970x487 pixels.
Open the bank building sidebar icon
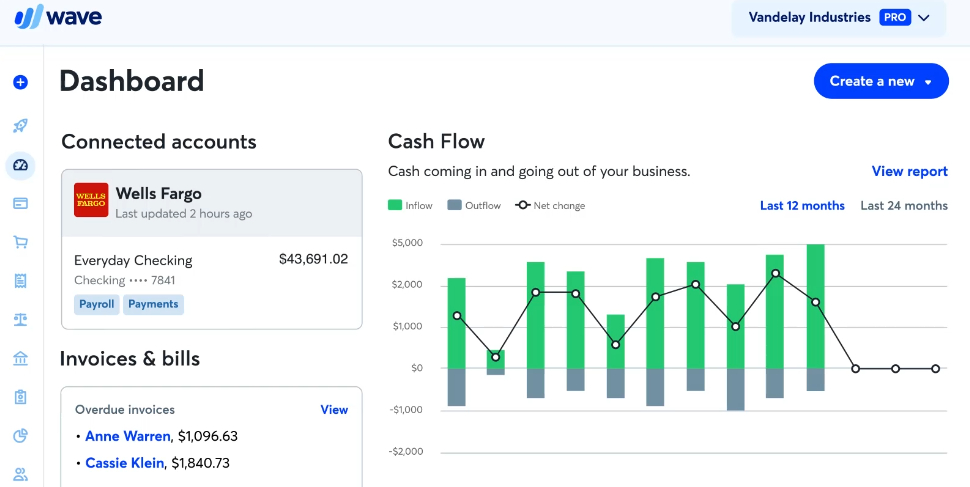tap(20, 358)
